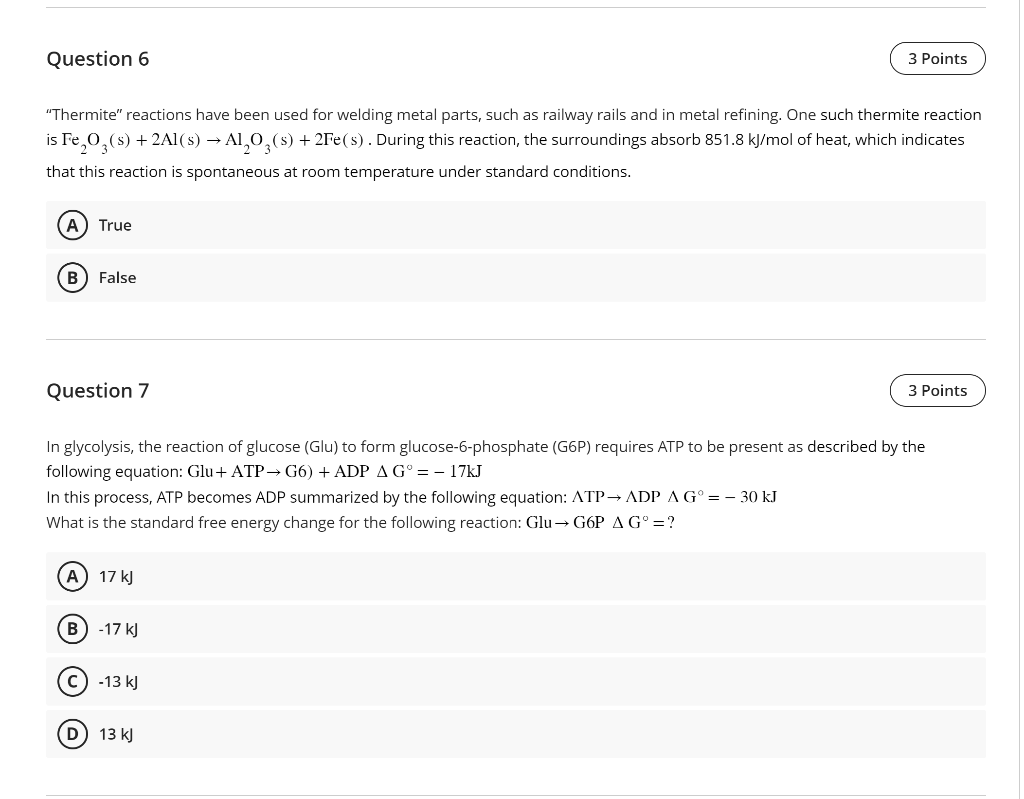Screen dimensions: 1024x799
Task: Pick the "13 kJ" answer choice
Action: click(115, 733)
